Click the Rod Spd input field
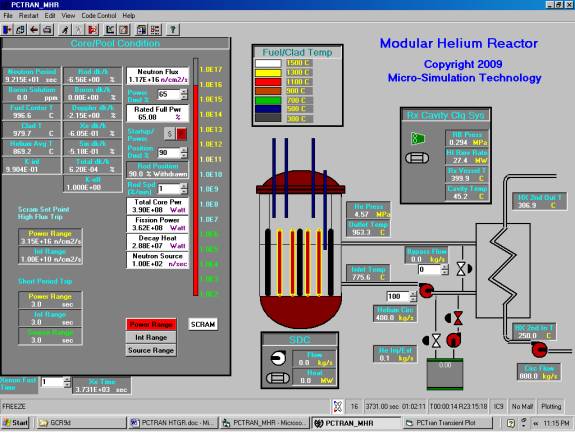Viewport: 575px width, 433px height. click(169, 189)
